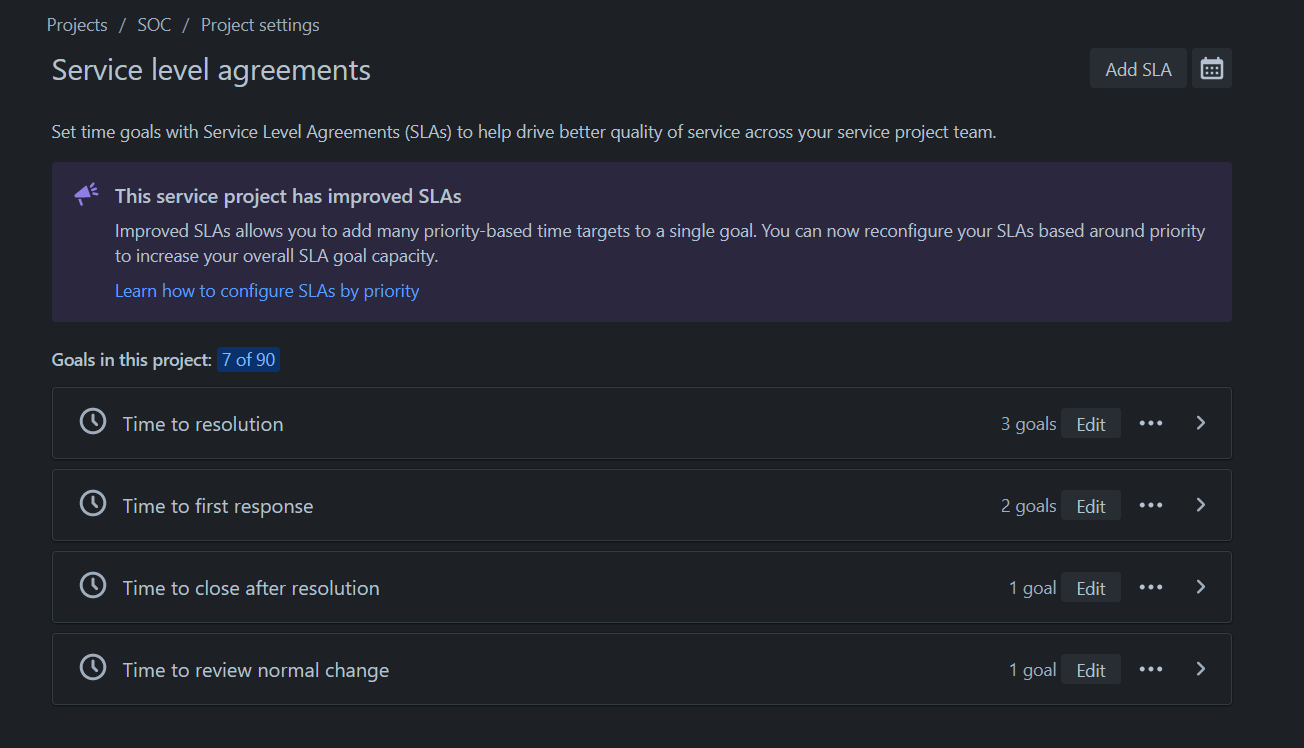The image size is (1304, 748).
Task: Open the calendar icon next to Add SLA
Action: (x=1211, y=69)
